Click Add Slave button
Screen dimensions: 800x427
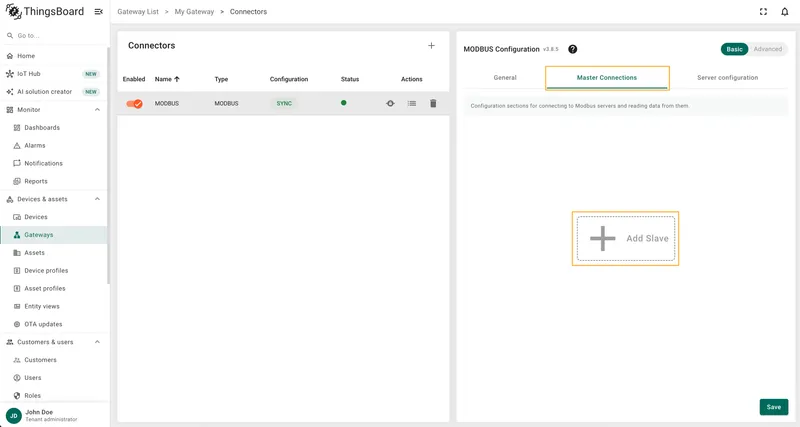(x=626, y=238)
